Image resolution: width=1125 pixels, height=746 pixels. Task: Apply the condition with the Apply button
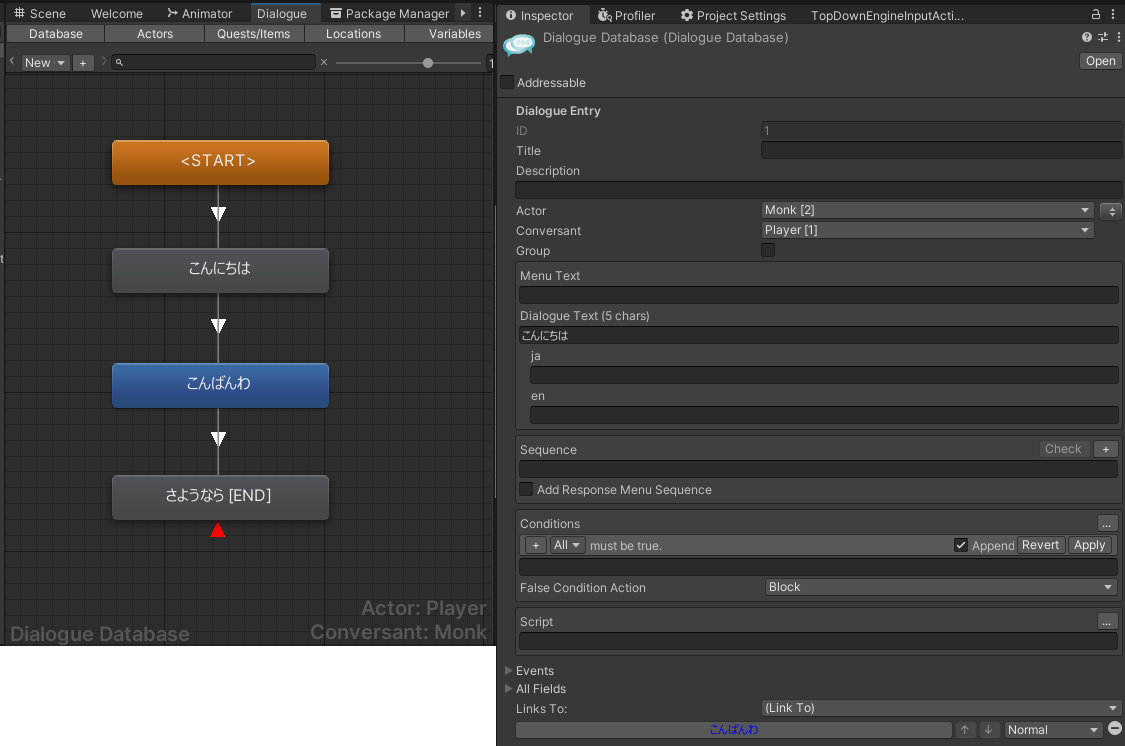pyautogui.click(x=1090, y=545)
